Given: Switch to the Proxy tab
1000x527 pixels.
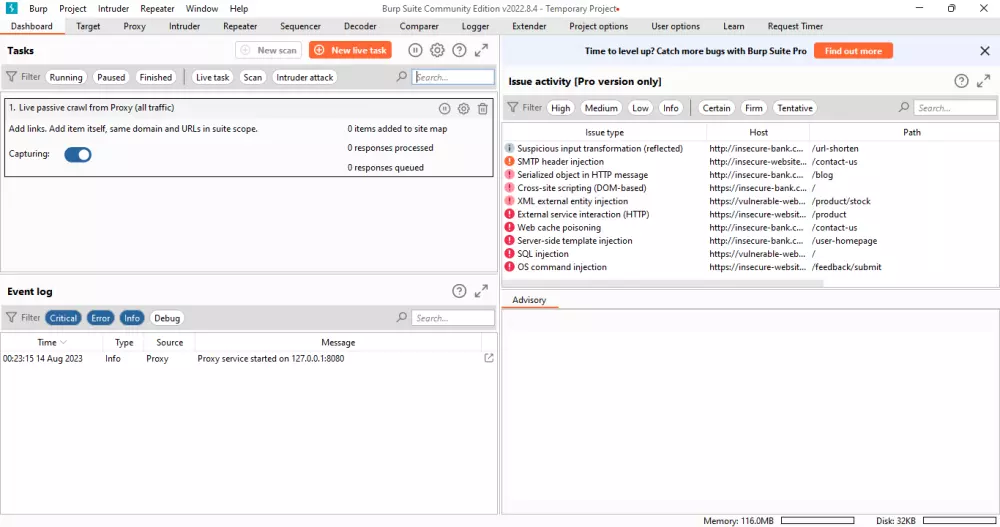Looking at the screenshot, I should point(135,26).
